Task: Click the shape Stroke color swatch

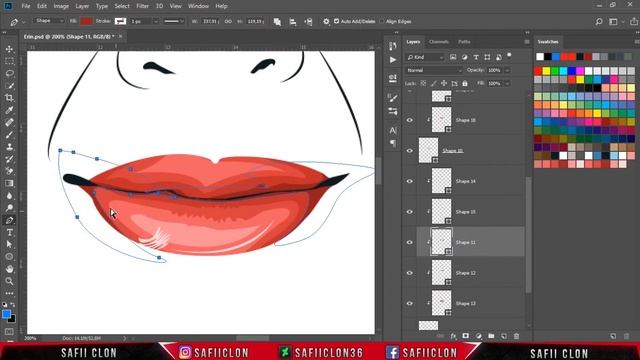Action: pyautogui.click(x=120, y=21)
